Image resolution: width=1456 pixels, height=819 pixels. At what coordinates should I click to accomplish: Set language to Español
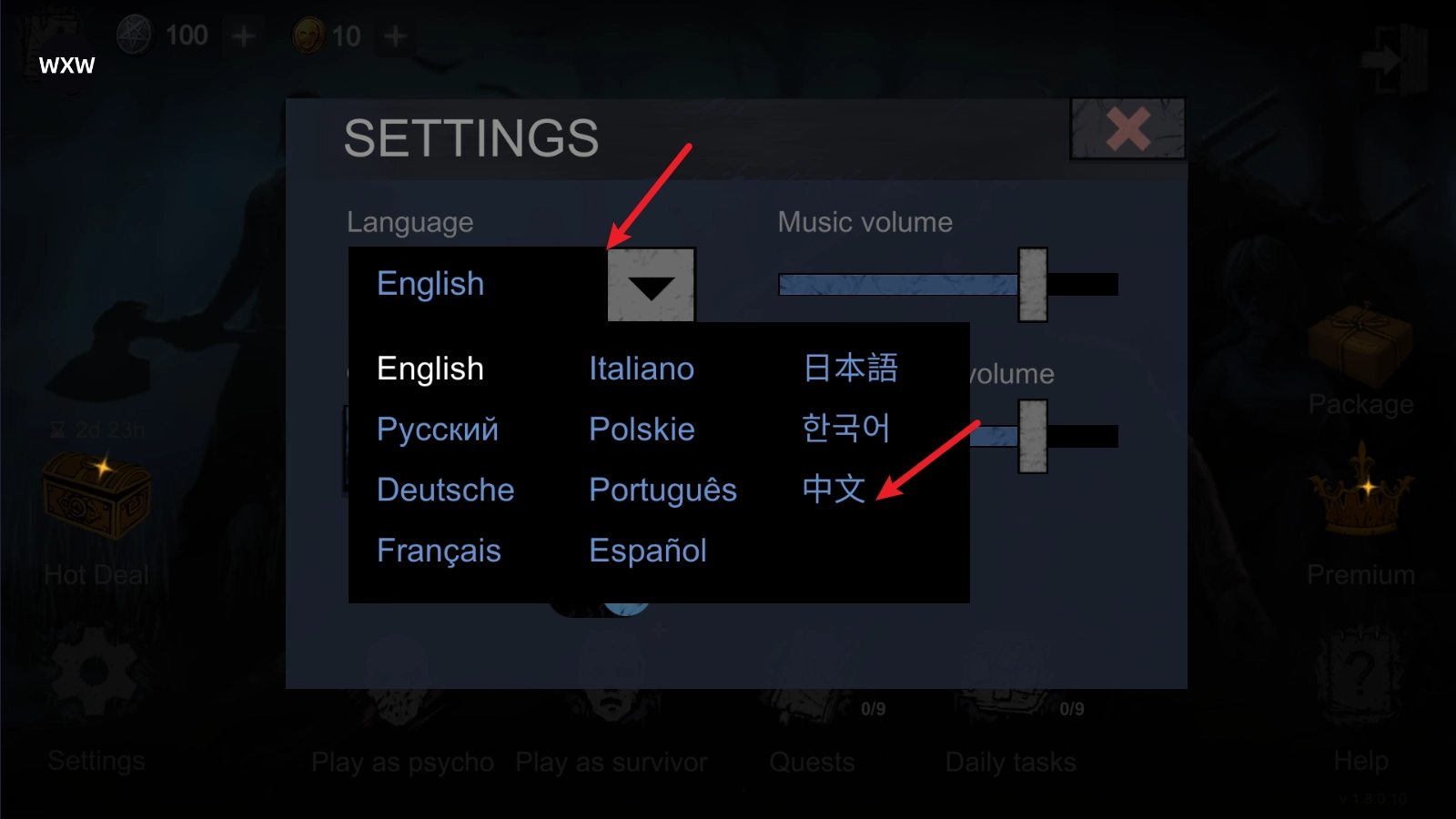[648, 551]
